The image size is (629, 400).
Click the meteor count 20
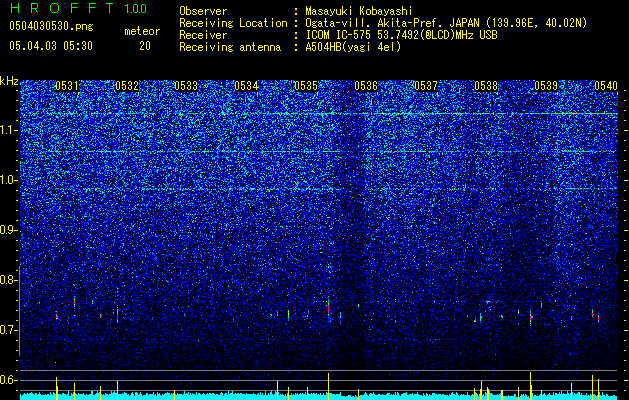pyautogui.click(x=145, y=46)
